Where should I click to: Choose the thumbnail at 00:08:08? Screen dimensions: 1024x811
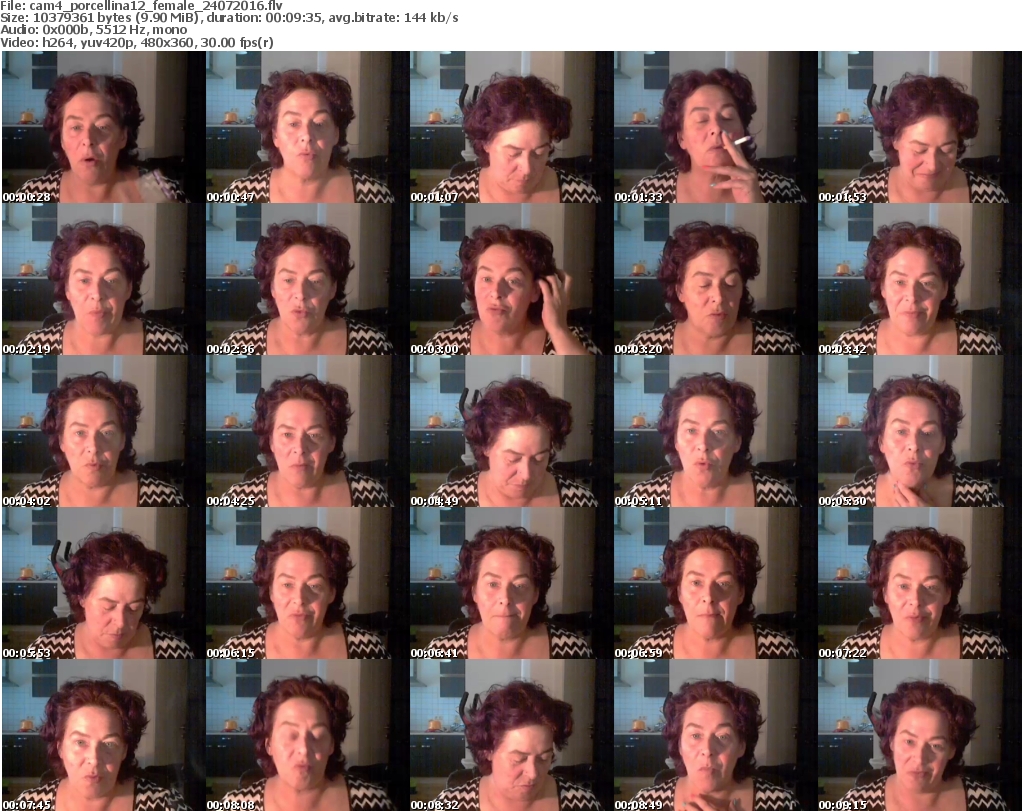pos(307,736)
